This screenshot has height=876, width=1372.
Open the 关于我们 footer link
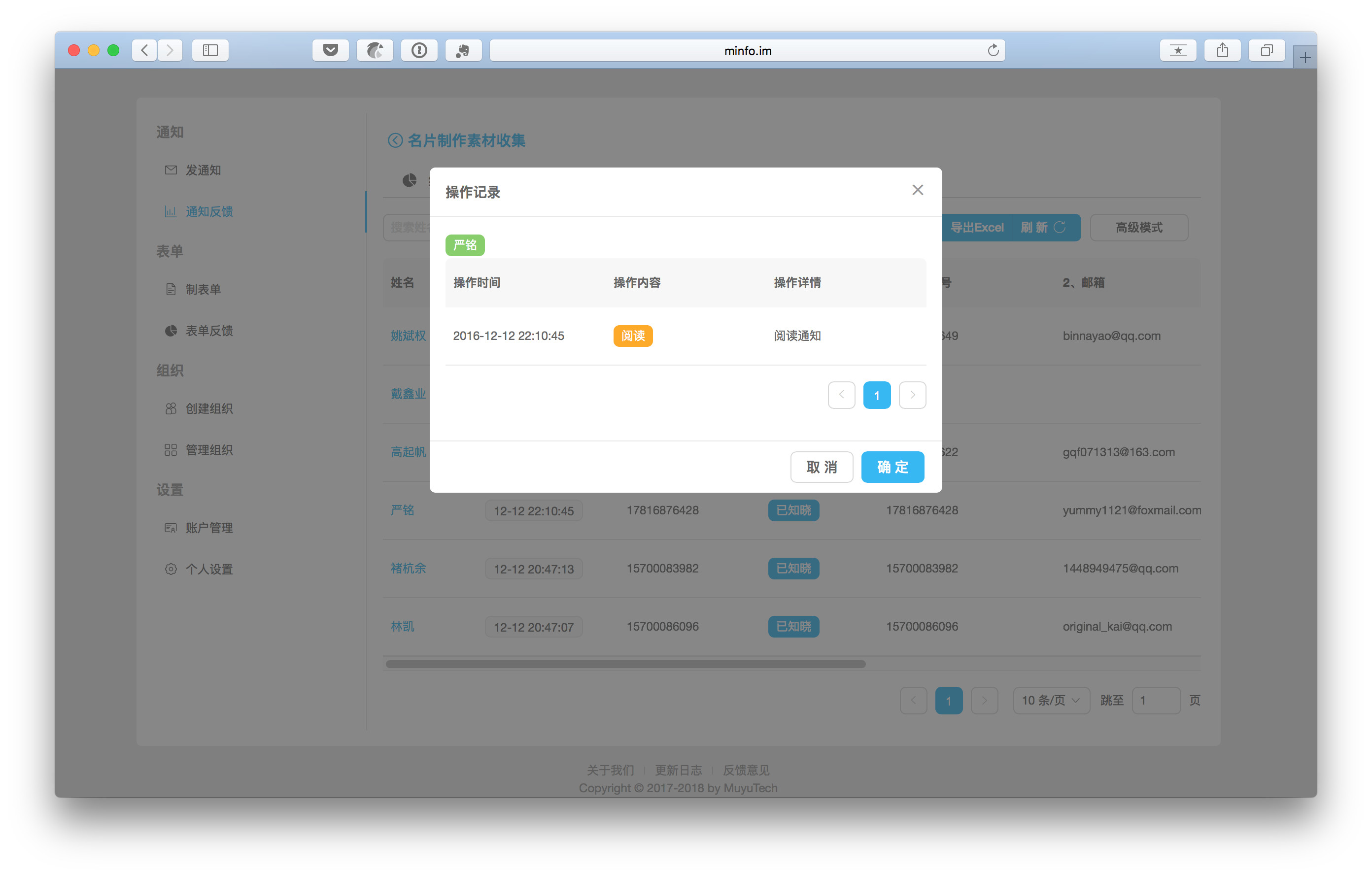point(610,770)
